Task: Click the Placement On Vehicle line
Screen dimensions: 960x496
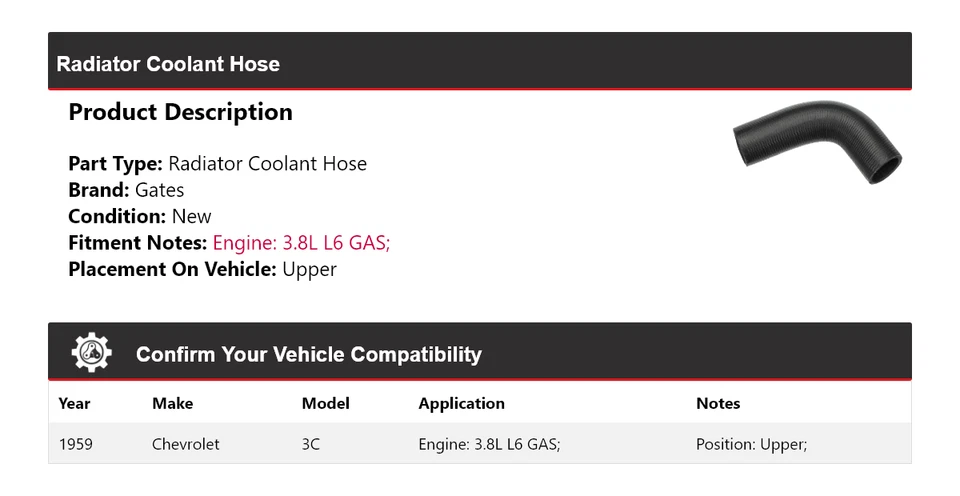Action: [x=202, y=269]
